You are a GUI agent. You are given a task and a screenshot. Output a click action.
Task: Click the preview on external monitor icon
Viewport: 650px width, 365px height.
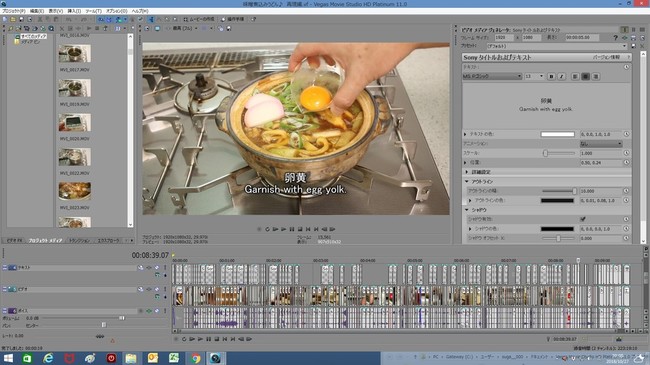(157, 29)
